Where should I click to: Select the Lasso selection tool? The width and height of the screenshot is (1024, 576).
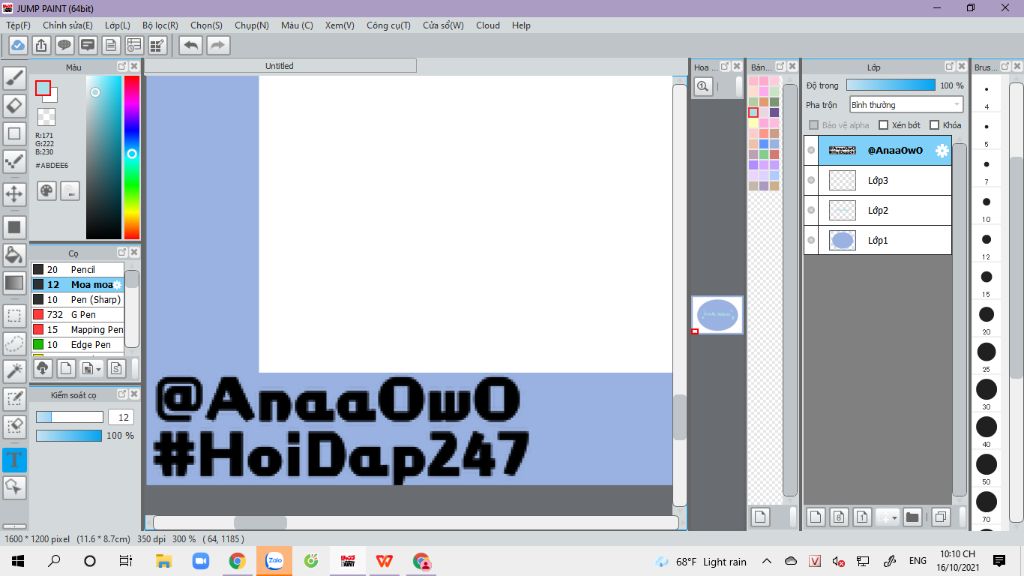(14, 344)
